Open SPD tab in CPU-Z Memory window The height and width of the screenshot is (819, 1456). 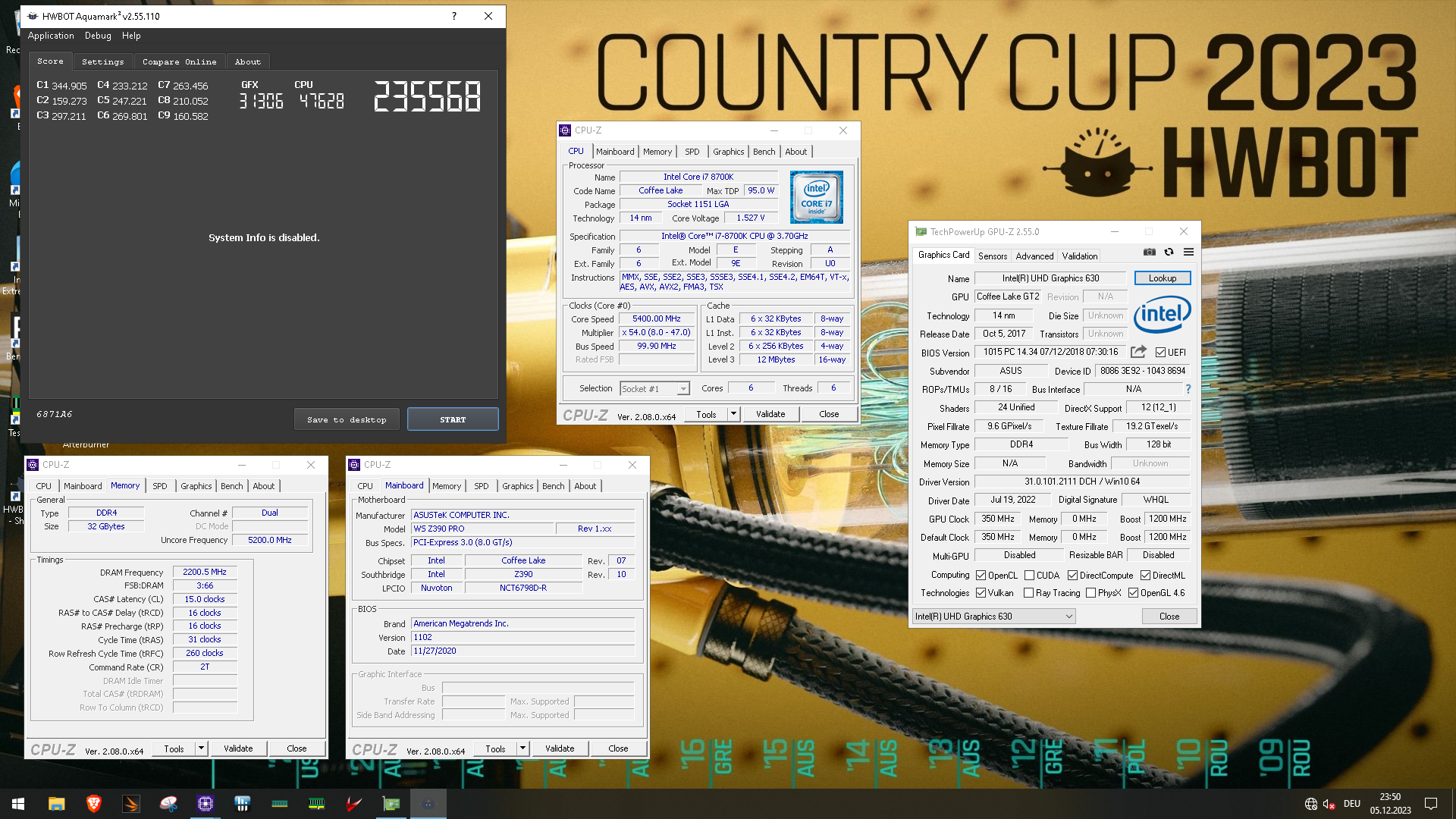click(x=160, y=486)
